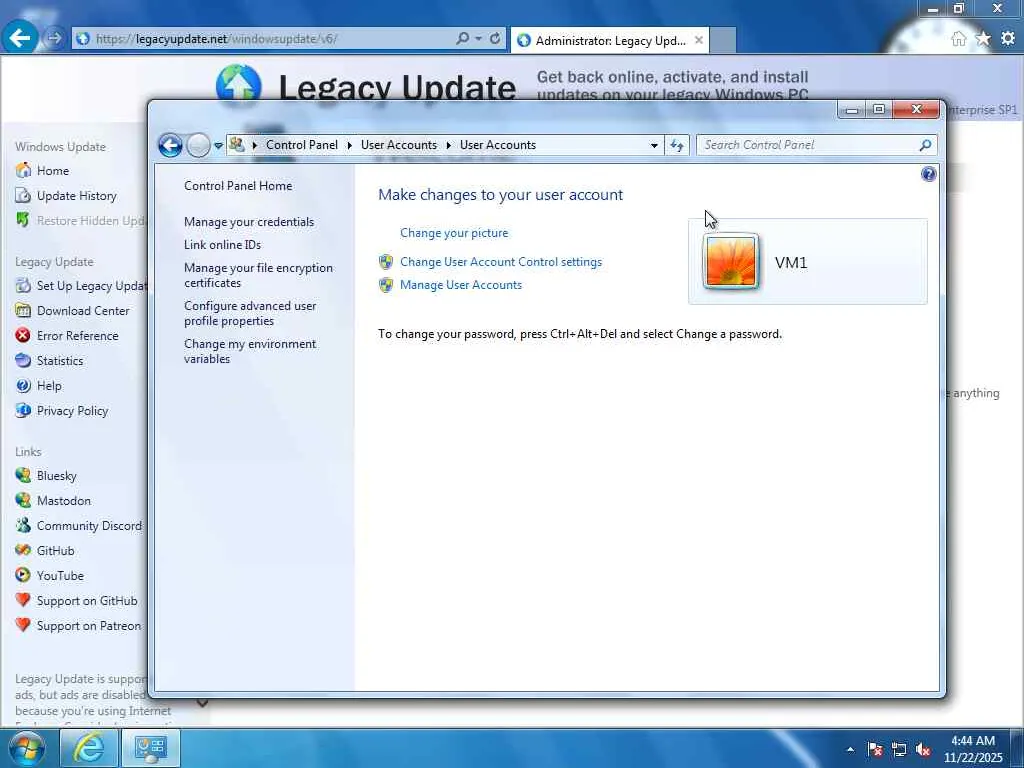Image resolution: width=1024 pixels, height=768 pixels.
Task: Open a new tab in Internet Explorer
Action: tap(723, 40)
